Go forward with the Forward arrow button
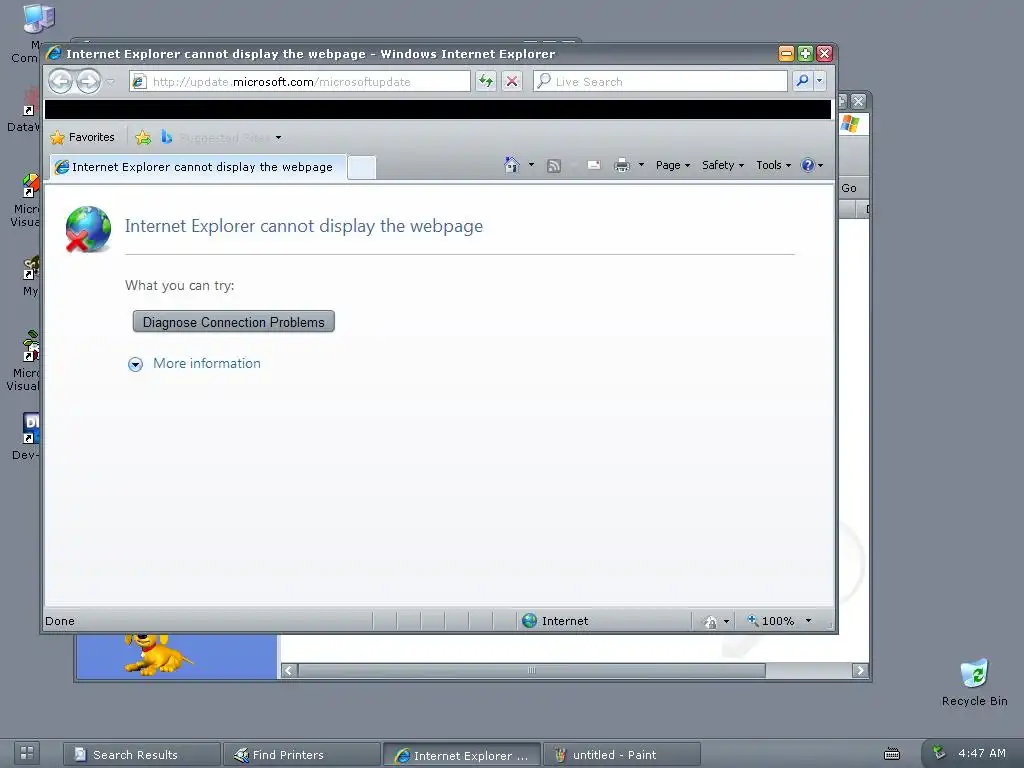 click(x=88, y=82)
